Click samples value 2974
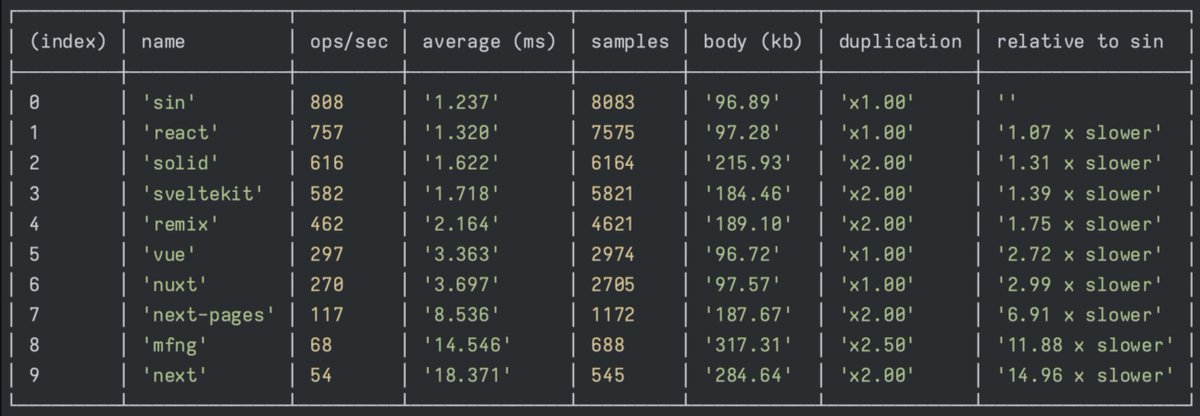The width and height of the screenshot is (1200, 416). click(612, 253)
